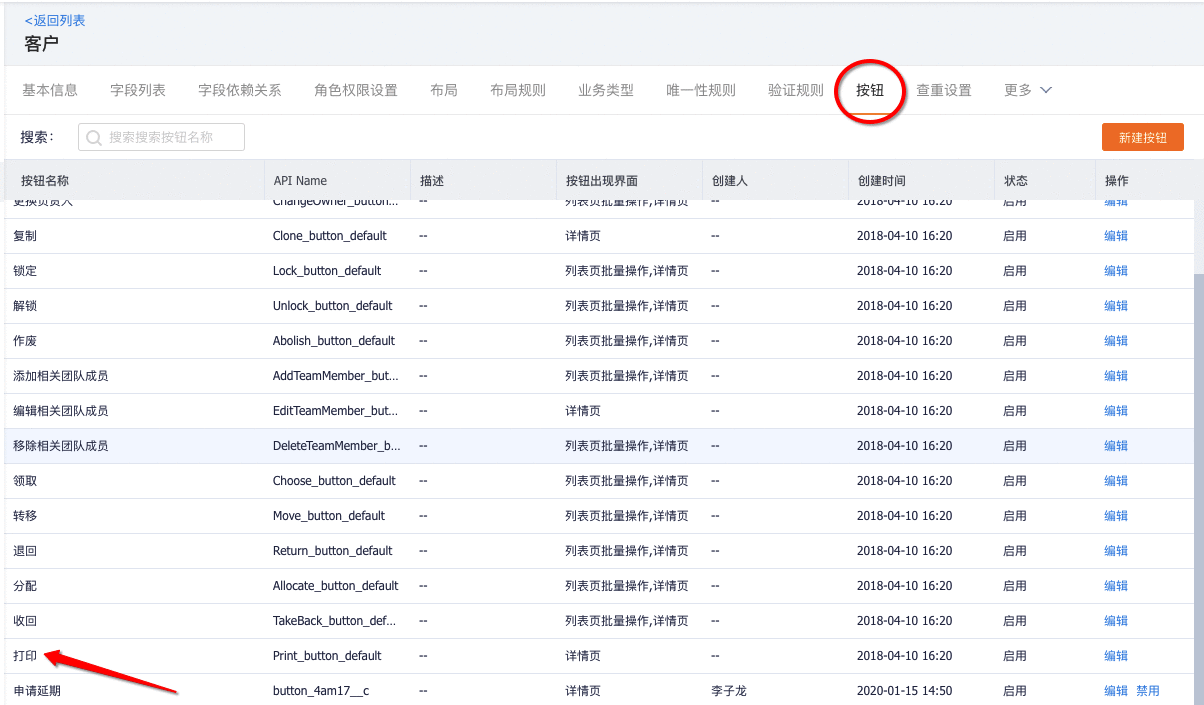
Task: Click Unlock_button_default API name
Action: (x=333, y=306)
